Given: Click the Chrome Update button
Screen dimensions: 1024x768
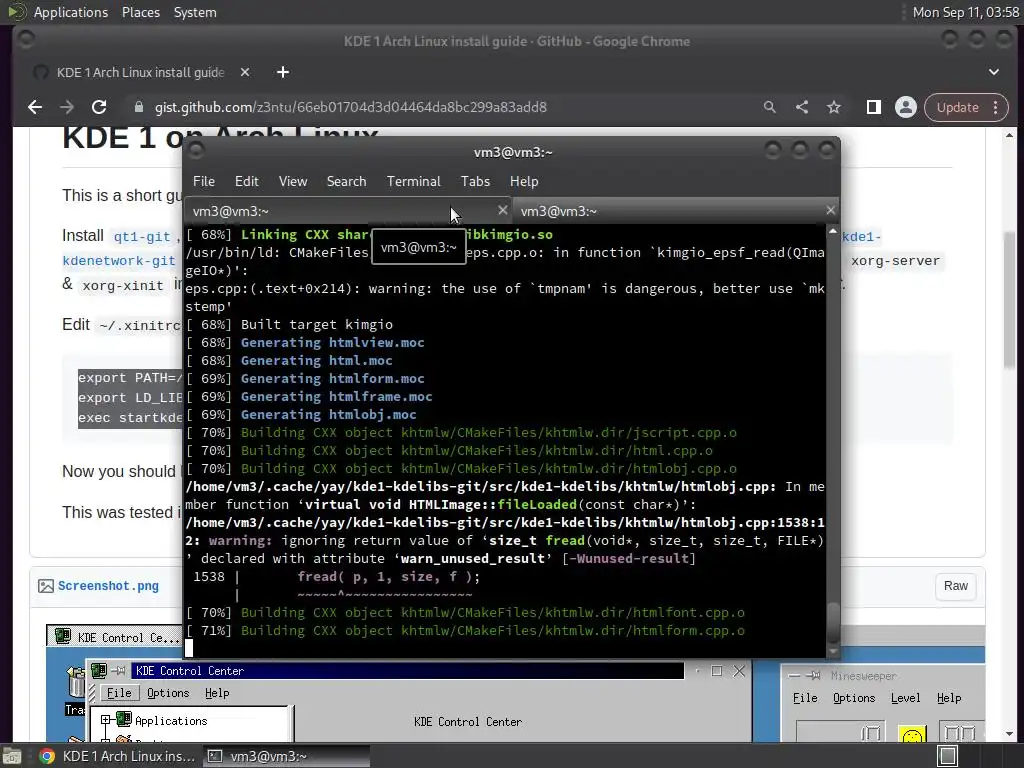Looking at the screenshot, I should click(x=957, y=107).
